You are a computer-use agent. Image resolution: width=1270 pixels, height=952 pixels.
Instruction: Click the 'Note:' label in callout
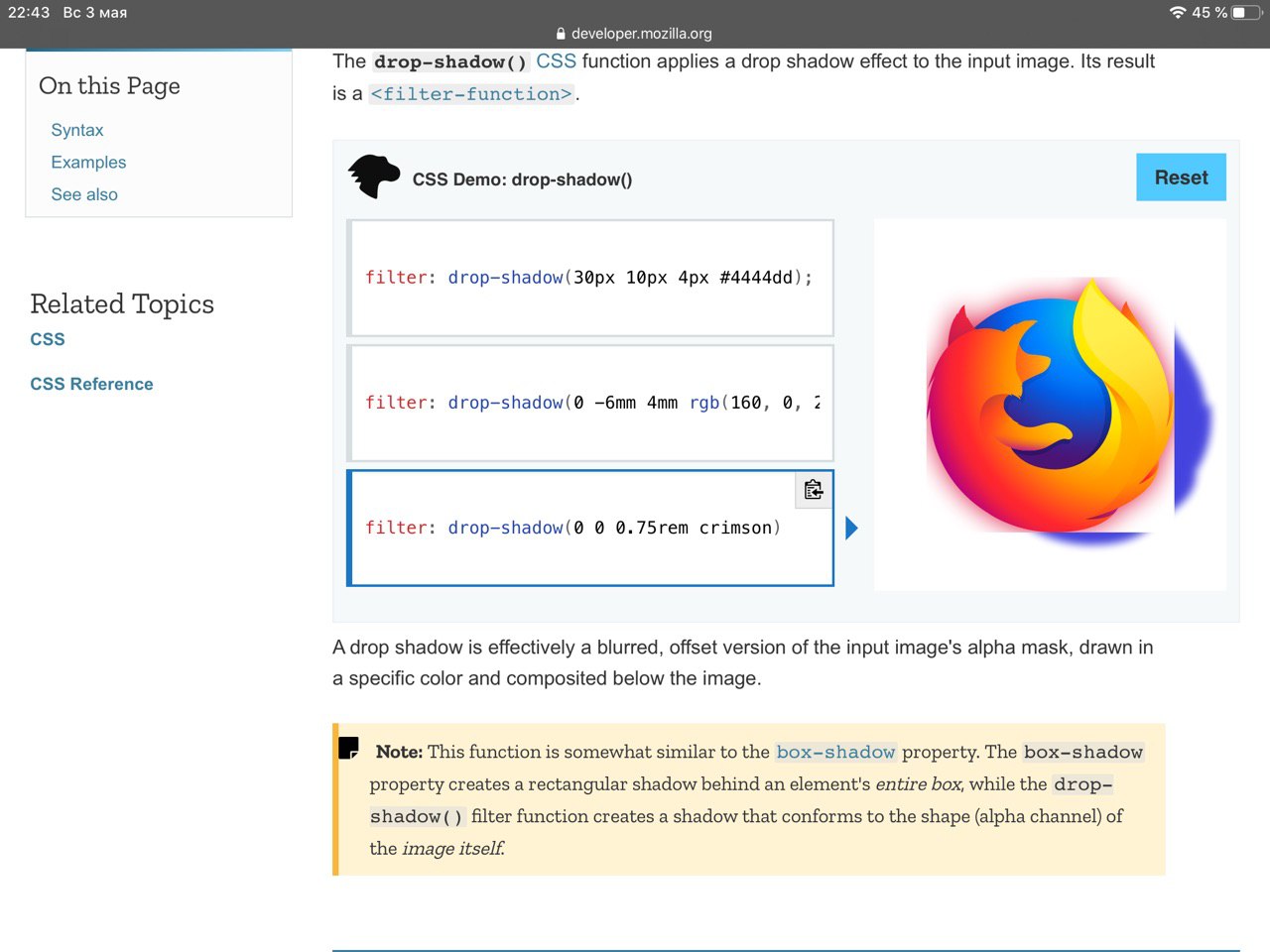399,752
